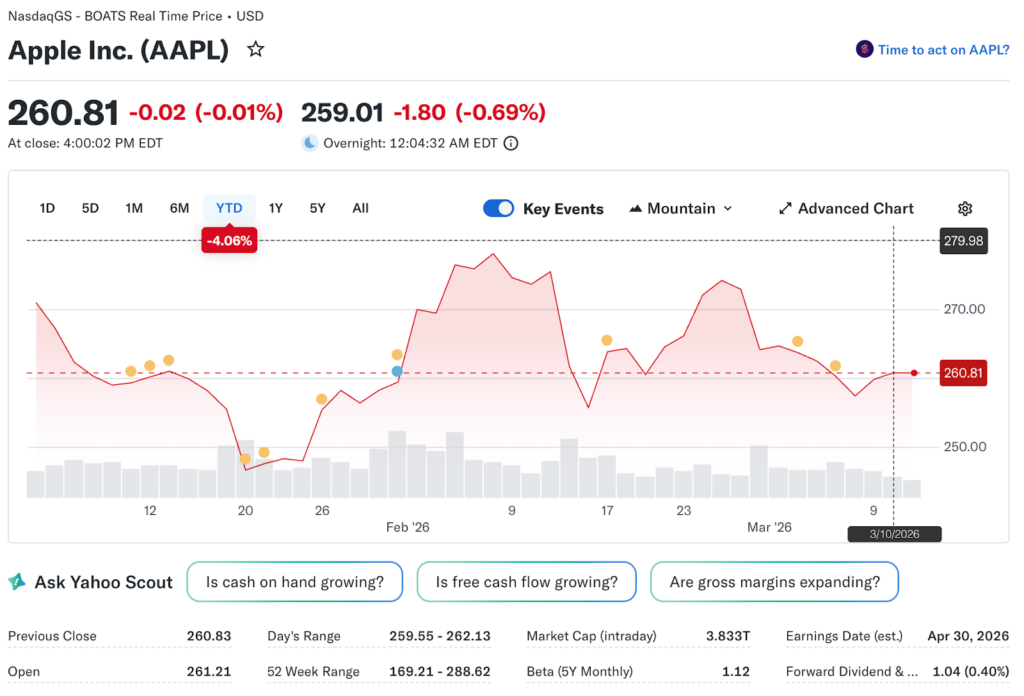Viewport: 1024px width, 696px height.
Task: Open the Advanced Chart view
Action: pos(846,208)
